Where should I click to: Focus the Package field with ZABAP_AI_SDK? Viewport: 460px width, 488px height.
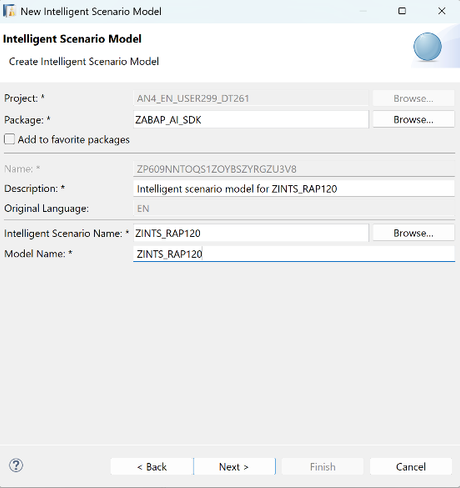pos(251,119)
